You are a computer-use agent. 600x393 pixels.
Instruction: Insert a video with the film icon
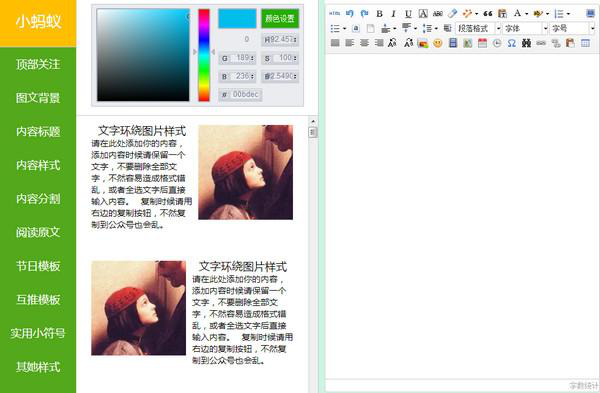(x=453, y=43)
